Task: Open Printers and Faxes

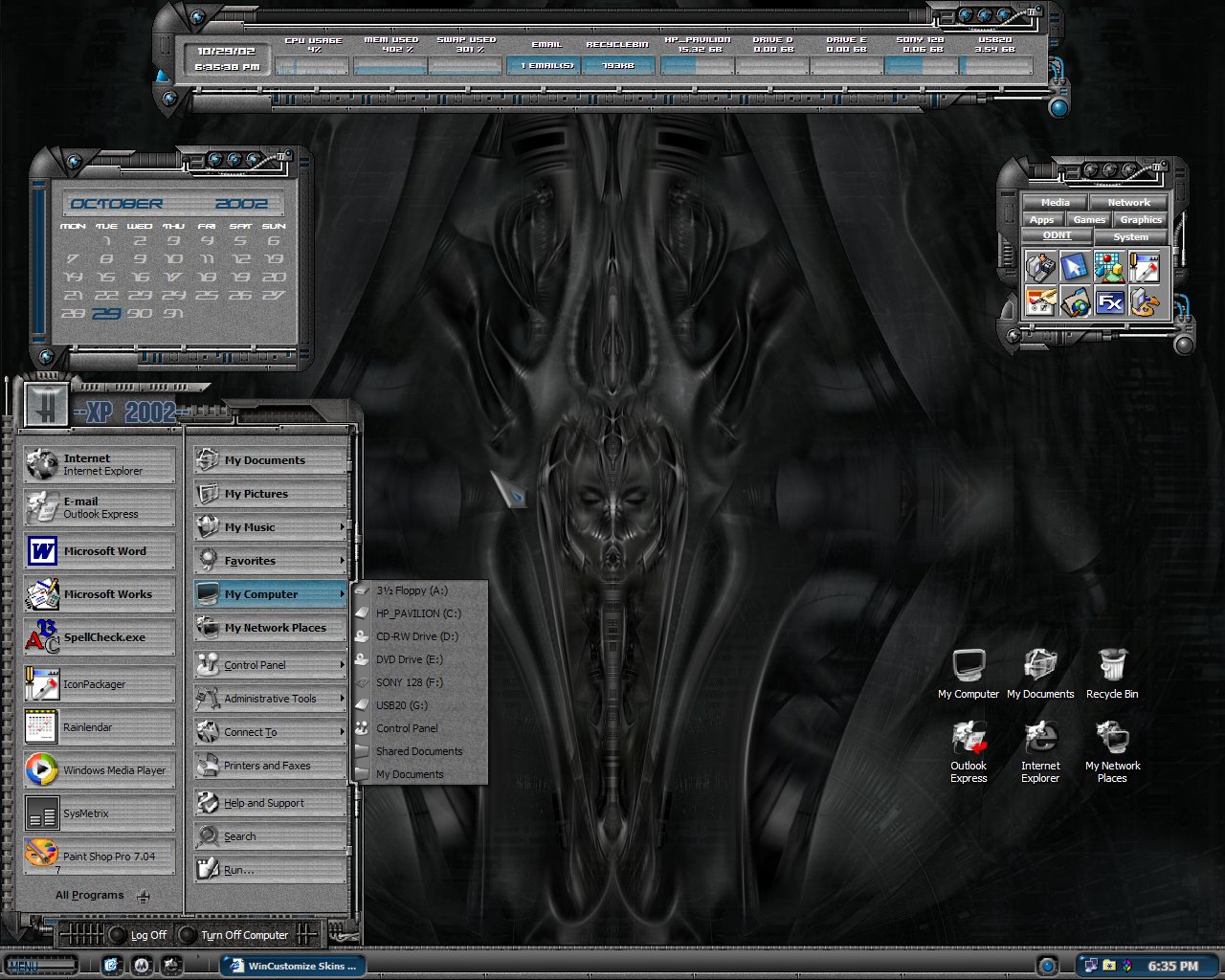Action: coord(270,766)
